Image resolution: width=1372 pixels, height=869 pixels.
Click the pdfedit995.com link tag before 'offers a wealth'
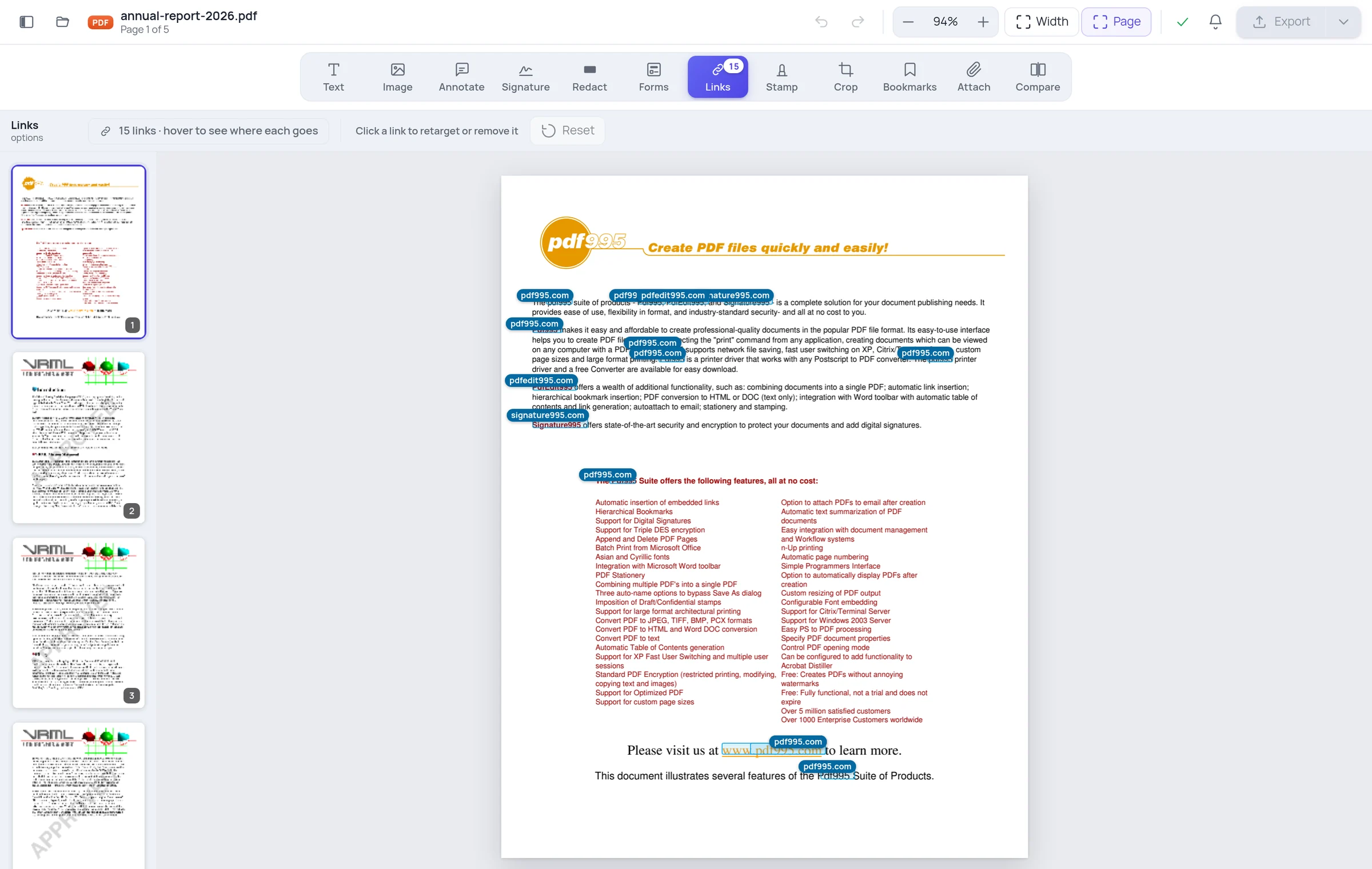tap(541, 380)
